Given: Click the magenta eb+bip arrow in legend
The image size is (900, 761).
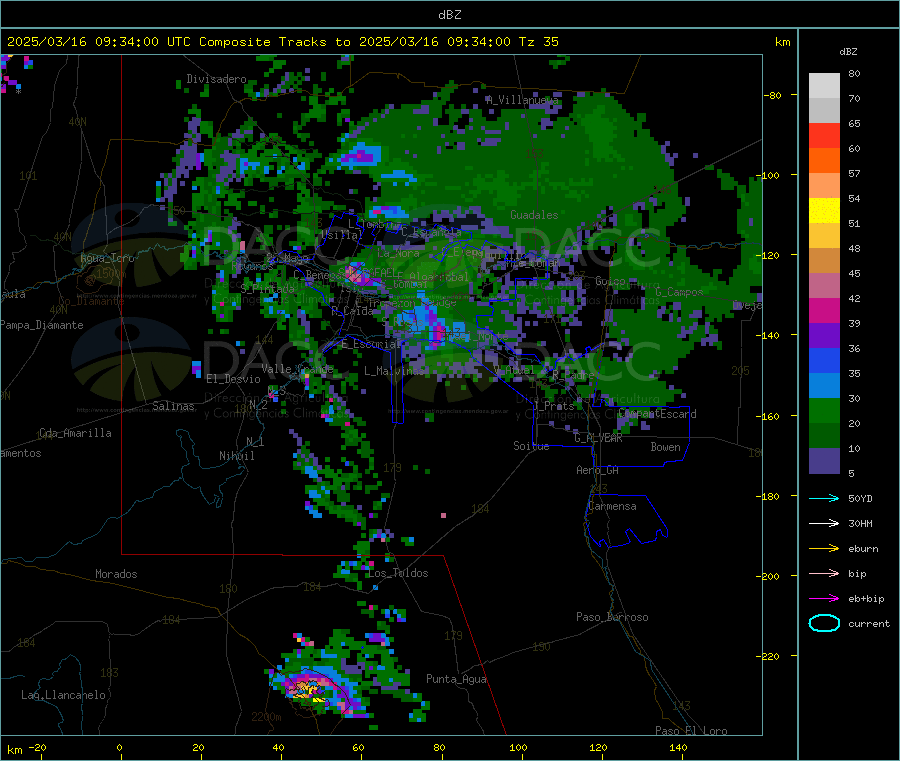Looking at the screenshot, I should pos(824,599).
